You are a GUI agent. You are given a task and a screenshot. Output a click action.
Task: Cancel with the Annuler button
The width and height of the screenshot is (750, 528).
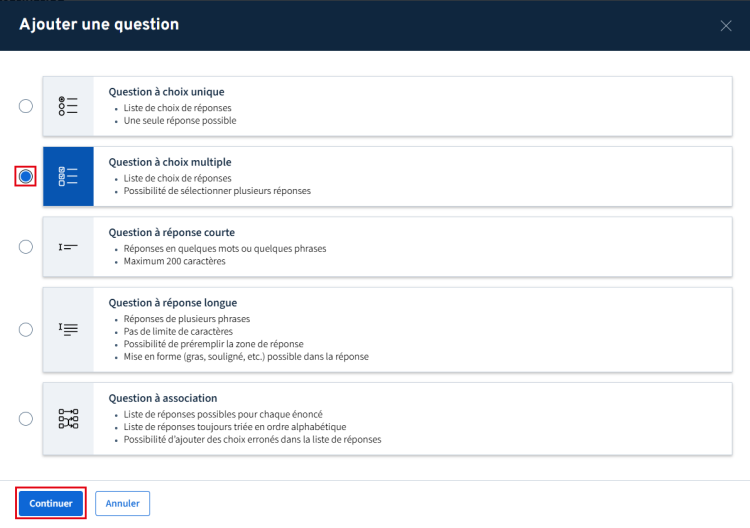[x=122, y=503]
